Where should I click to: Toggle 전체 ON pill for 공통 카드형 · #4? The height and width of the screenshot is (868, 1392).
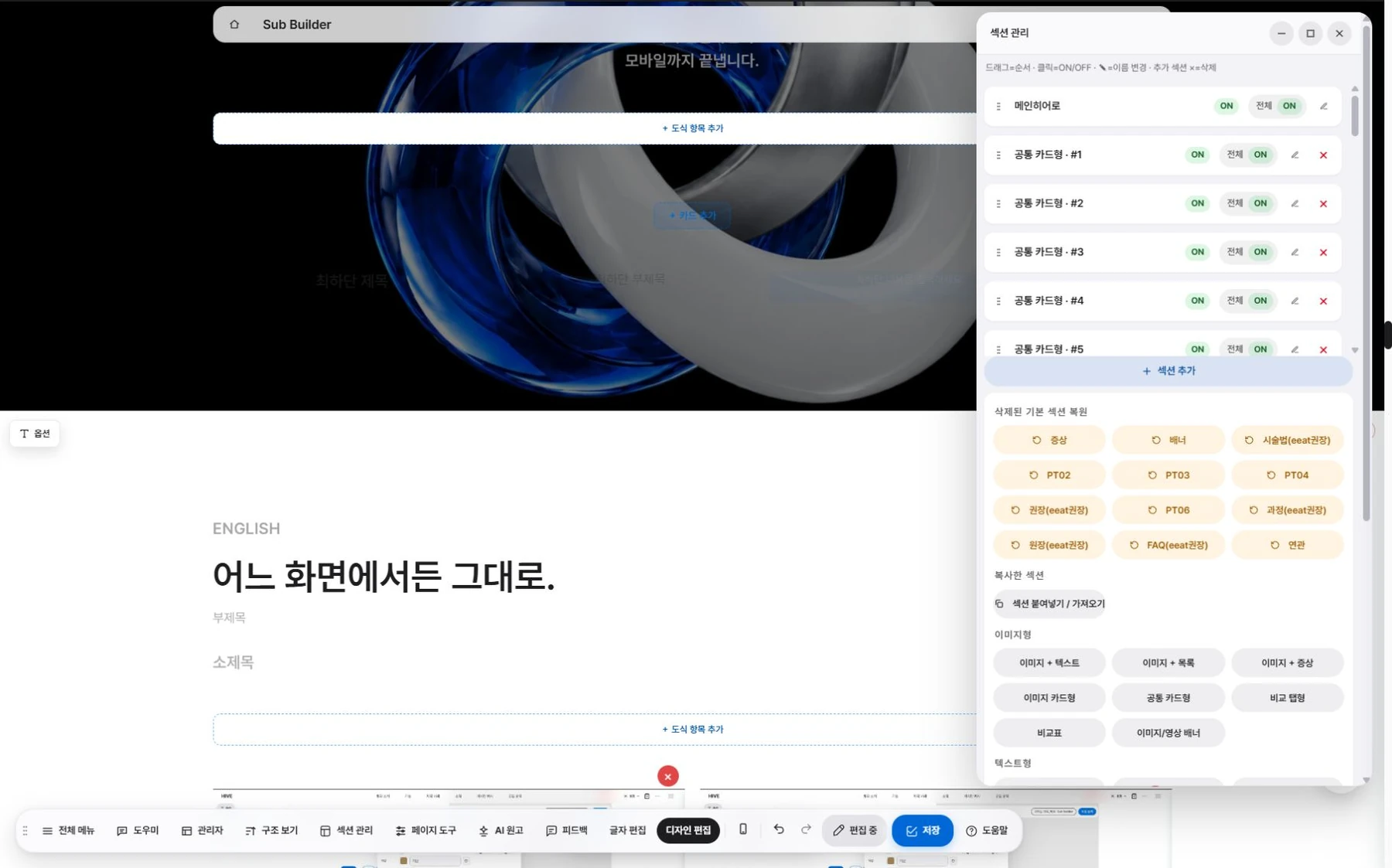pyautogui.click(x=1247, y=301)
